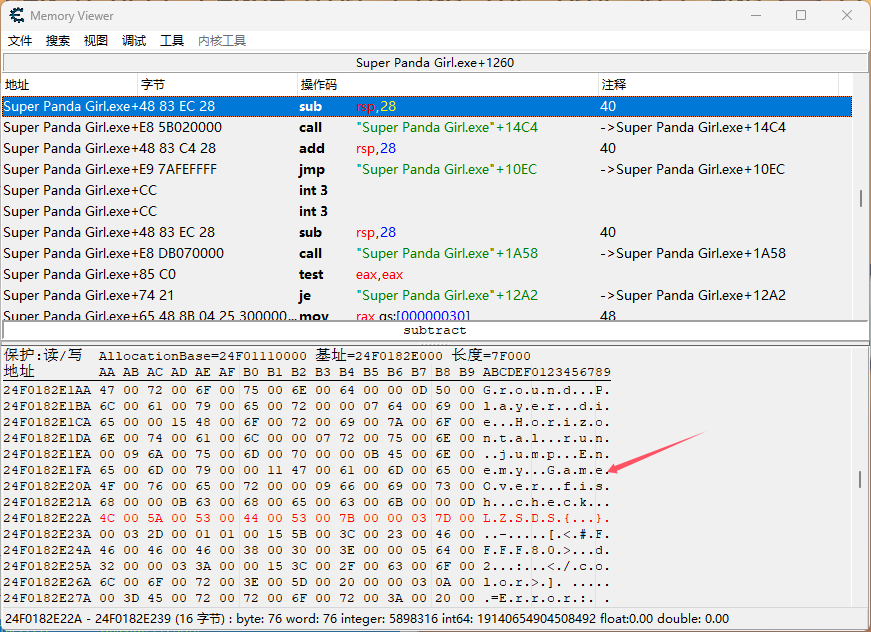The height and width of the screenshot is (632, 871).
Task: Open the 内核工具 menu
Action: tap(222, 41)
